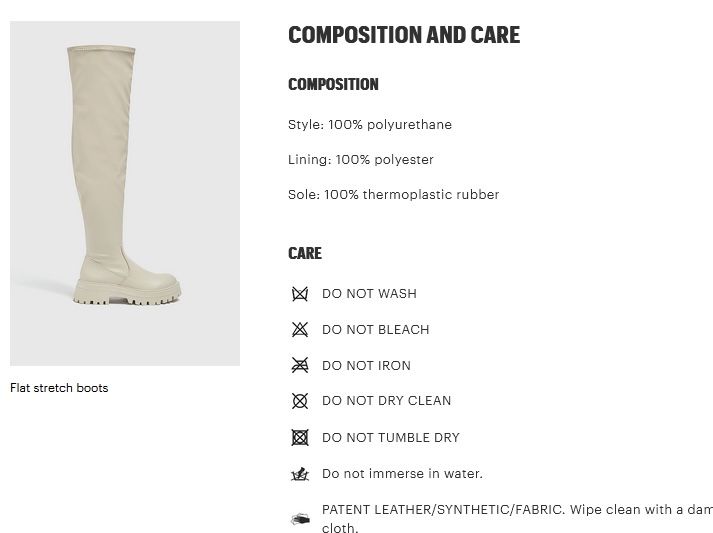The height and width of the screenshot is (533, 713).
Task: Click the do not immerse in water icon
Action: click(x=299, y=474)
